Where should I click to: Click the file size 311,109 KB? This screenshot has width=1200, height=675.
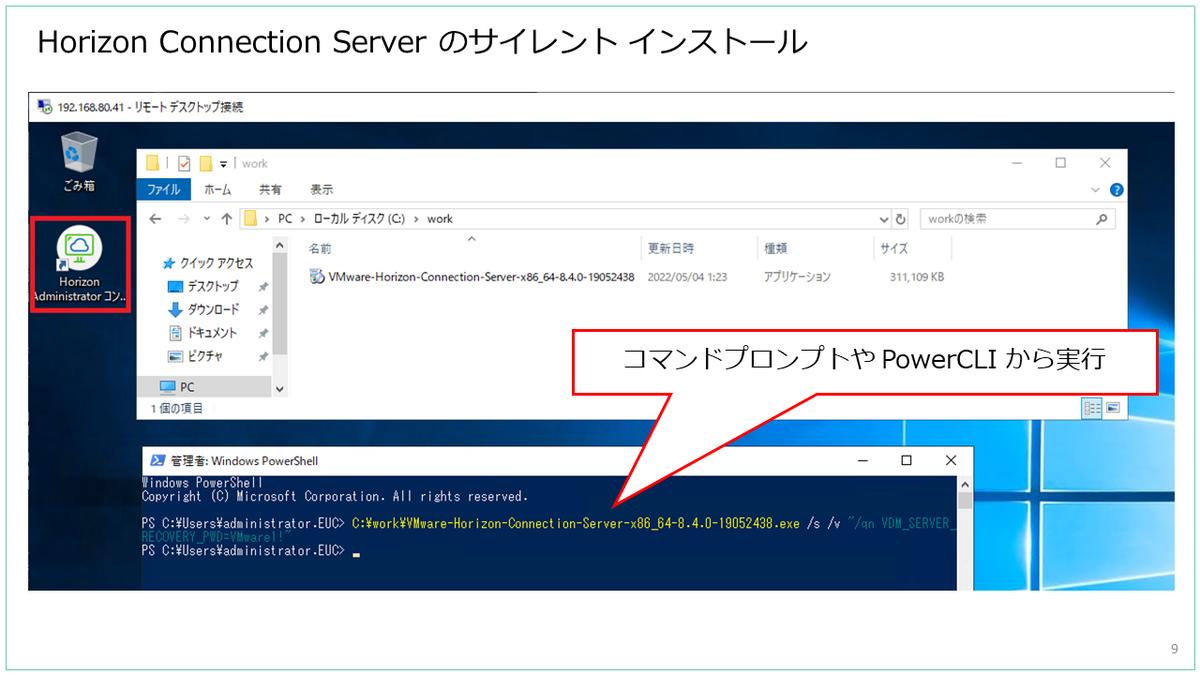click(916, 277)
